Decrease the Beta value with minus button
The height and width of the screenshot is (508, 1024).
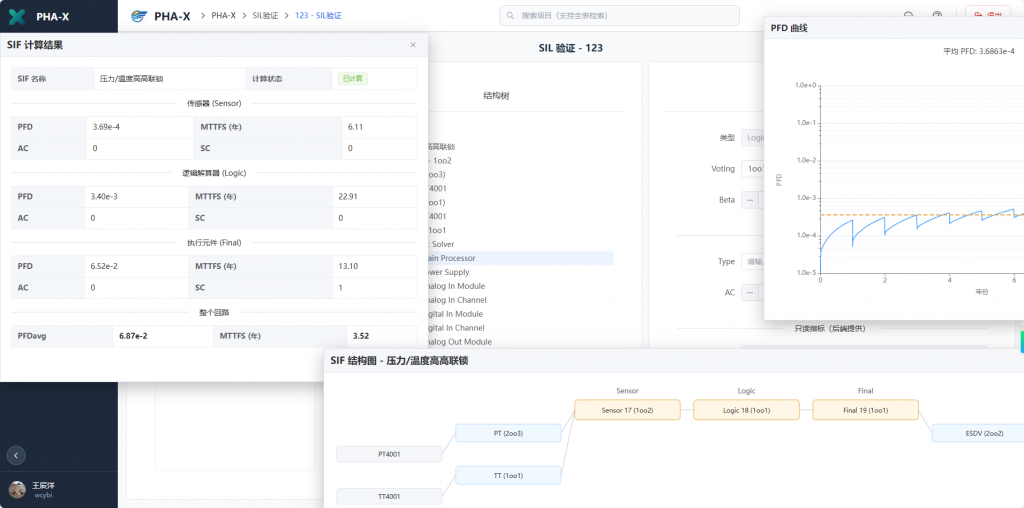tap(749, 200)
